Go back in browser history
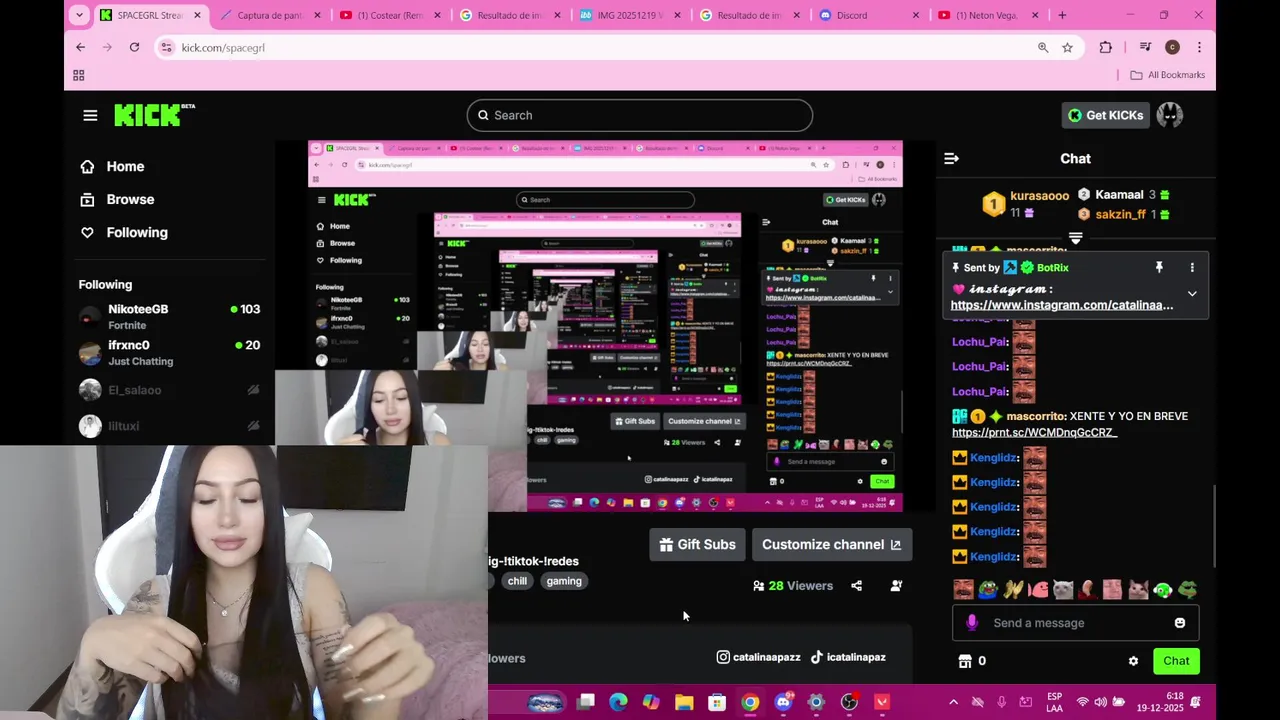Viewport: 1280px width, 720px height. coord(81,47)
